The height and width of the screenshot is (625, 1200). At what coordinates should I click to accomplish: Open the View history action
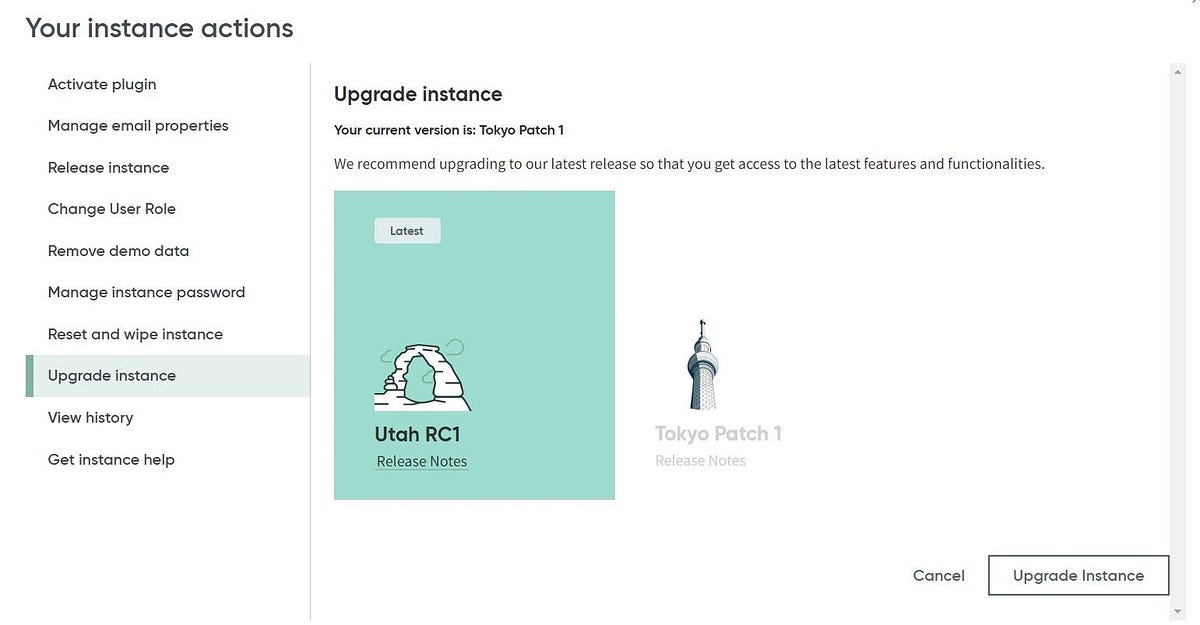[90, 417]
